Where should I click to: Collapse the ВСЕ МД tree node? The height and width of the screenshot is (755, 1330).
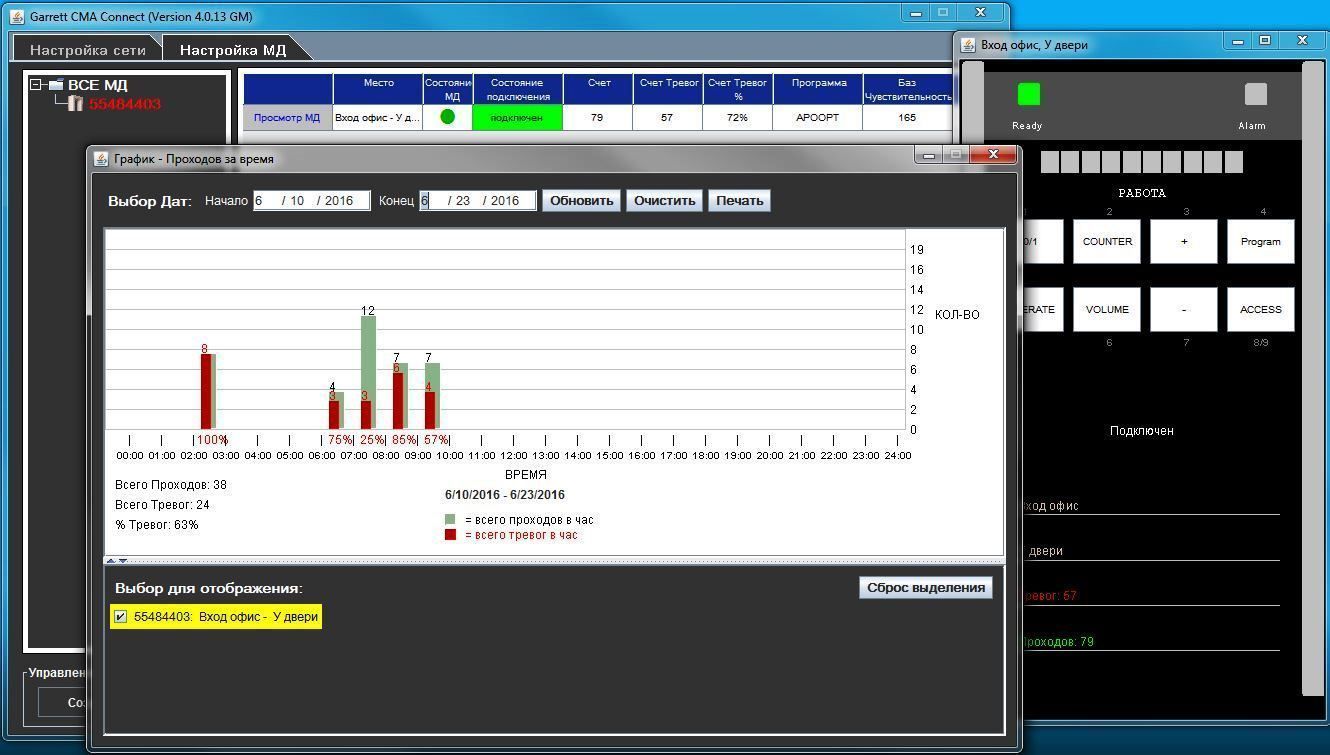(x=36, y=85)
